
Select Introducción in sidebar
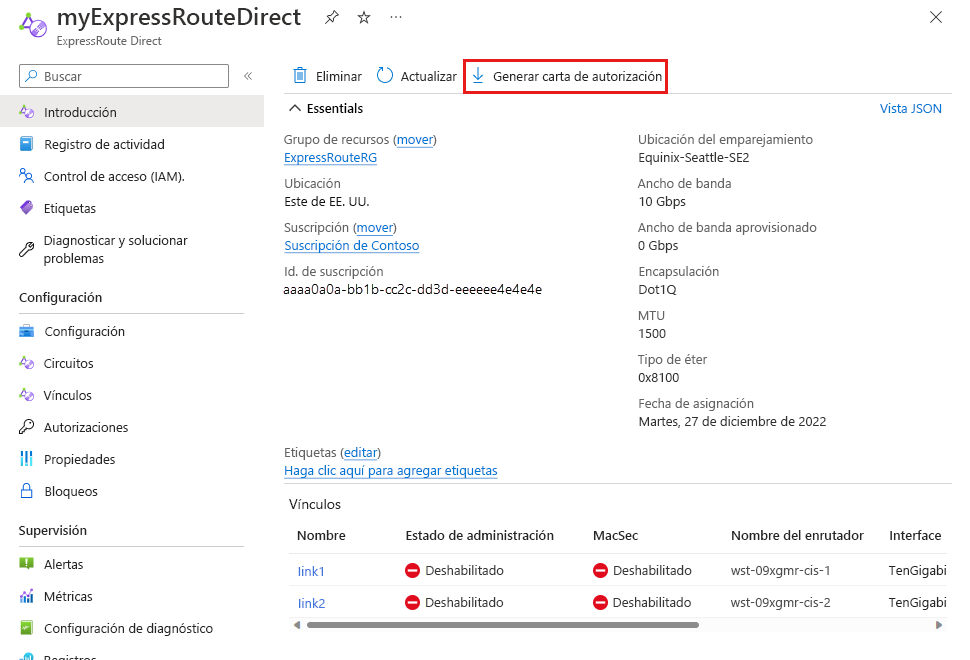click(x=132, y=112)
